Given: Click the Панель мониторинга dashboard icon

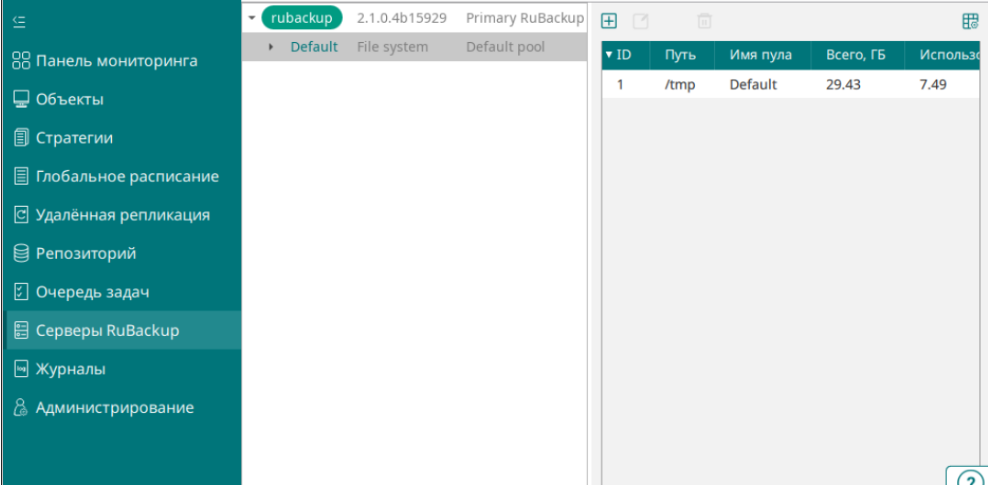Looking at the screenshot, I should (x=21, y=61).
